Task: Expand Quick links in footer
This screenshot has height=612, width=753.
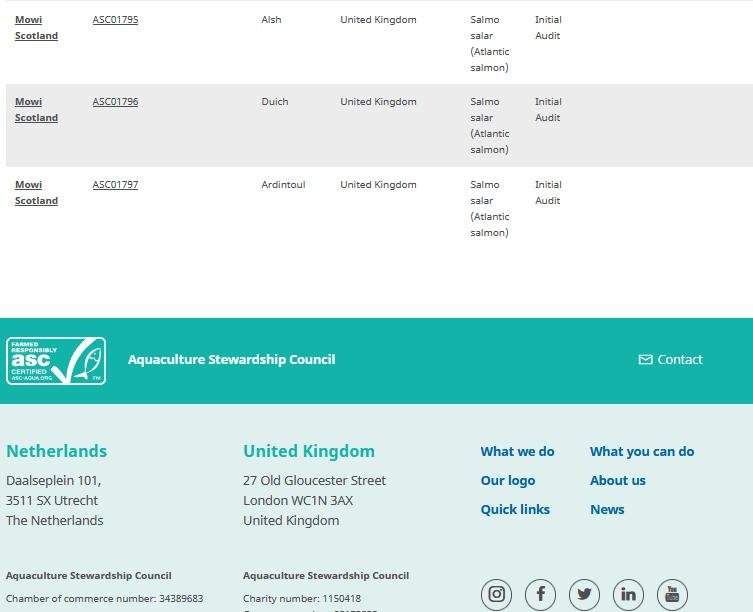Action: [515, 510]
